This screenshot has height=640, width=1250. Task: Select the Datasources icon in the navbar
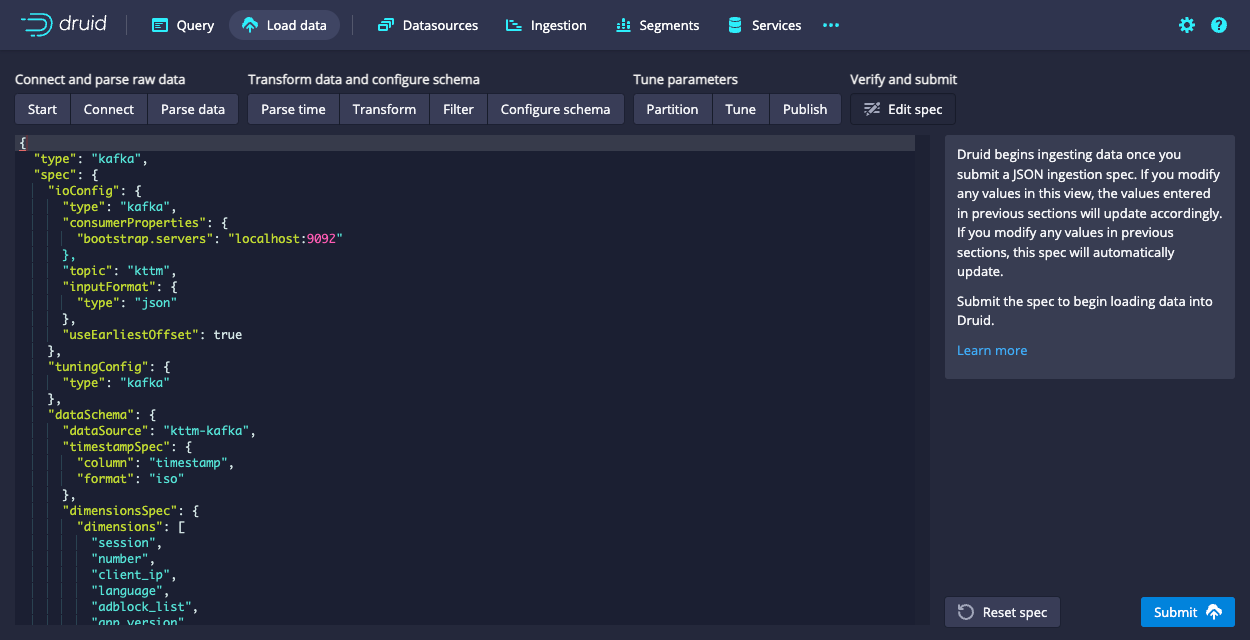tap(386, 25)
